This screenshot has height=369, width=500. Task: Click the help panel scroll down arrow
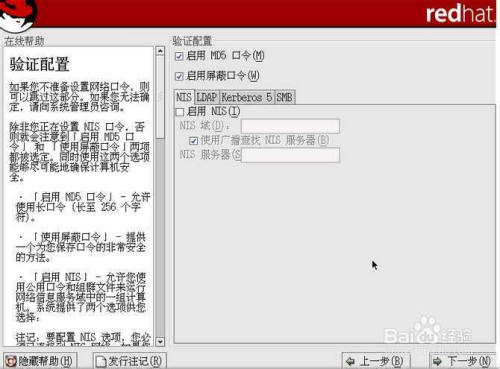tap(160, 342)
